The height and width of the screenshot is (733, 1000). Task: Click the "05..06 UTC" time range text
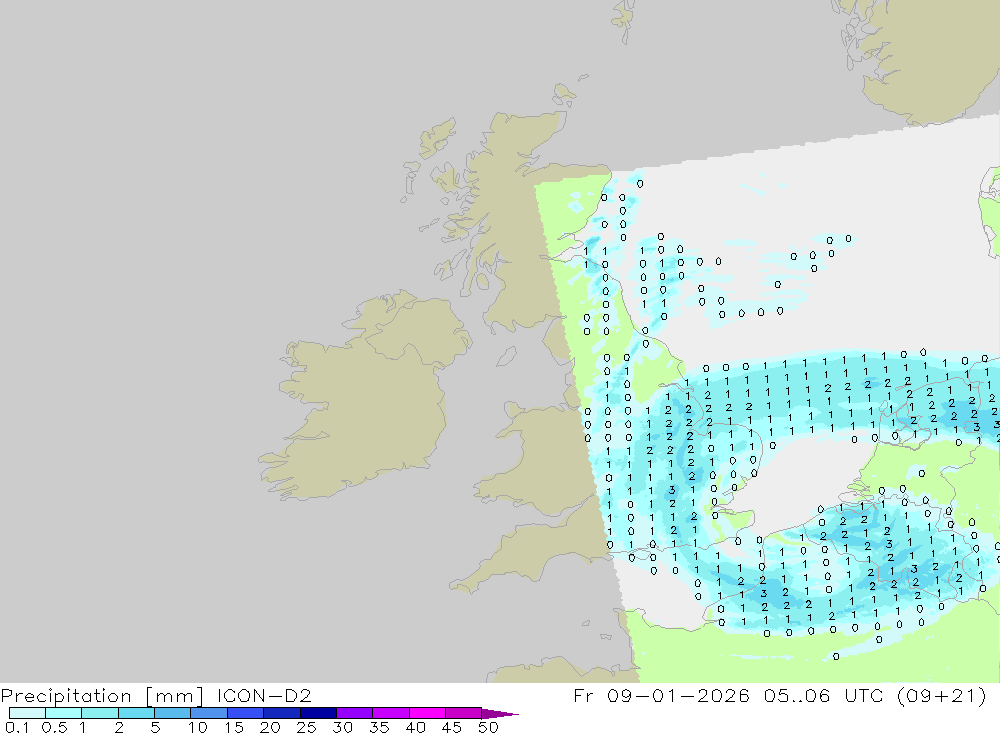pos(824,695)
